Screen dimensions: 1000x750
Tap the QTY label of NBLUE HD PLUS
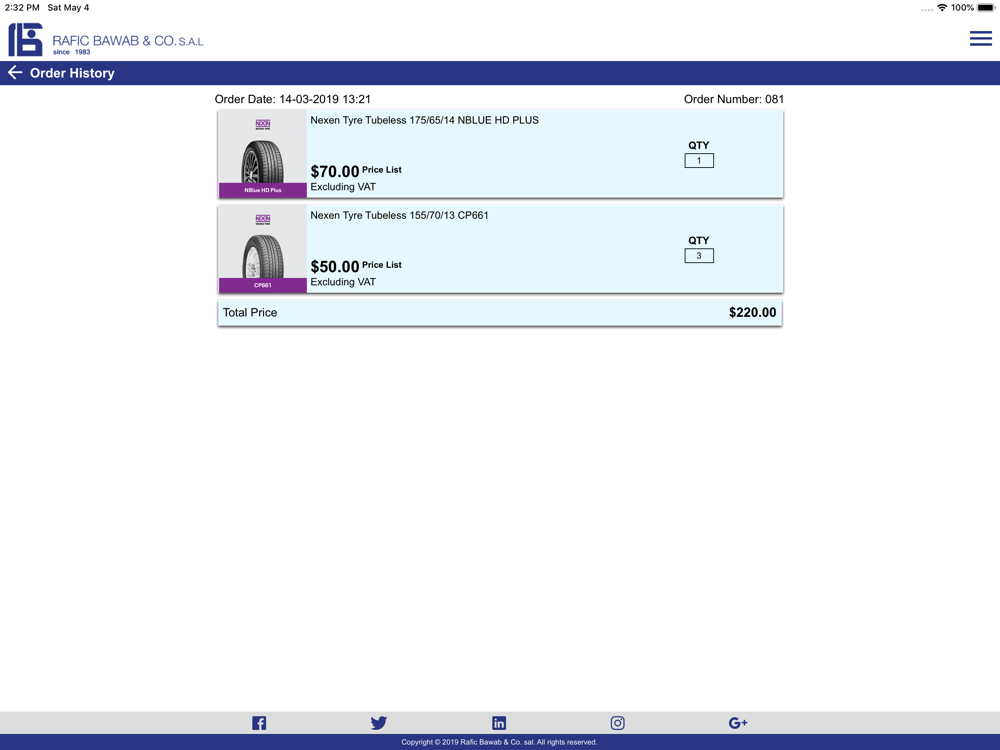point(699,145)
